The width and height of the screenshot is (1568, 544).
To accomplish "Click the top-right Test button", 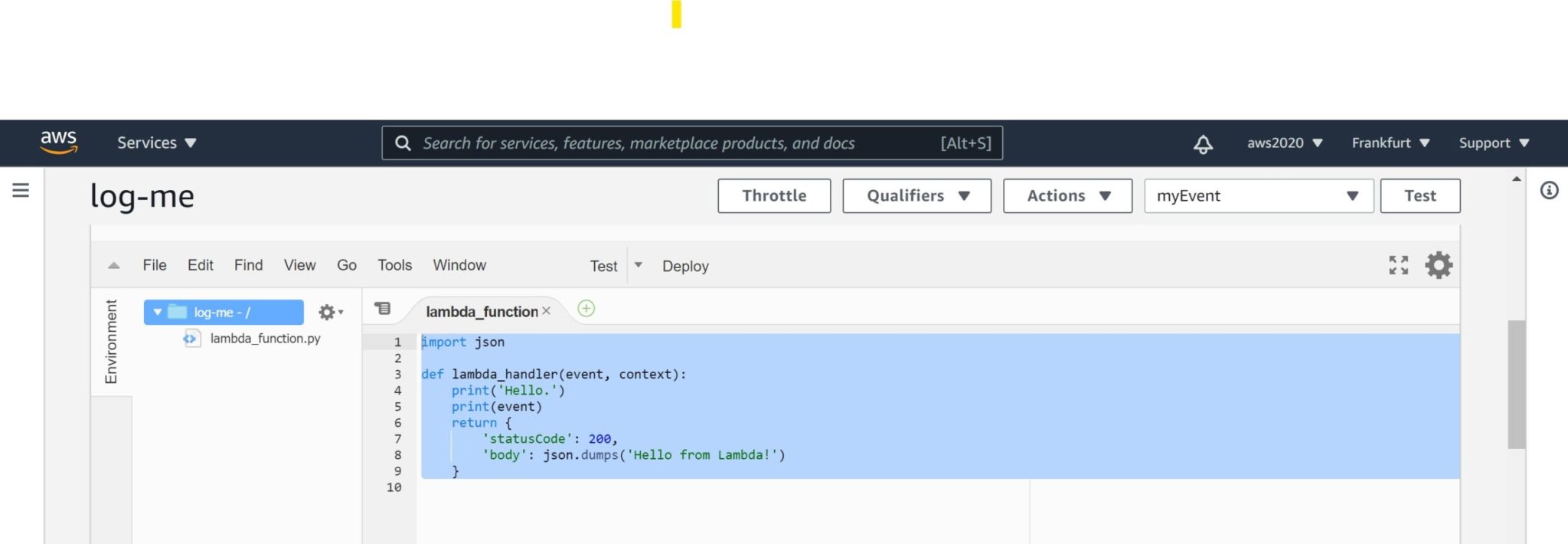I will [x=1419, y=195].
